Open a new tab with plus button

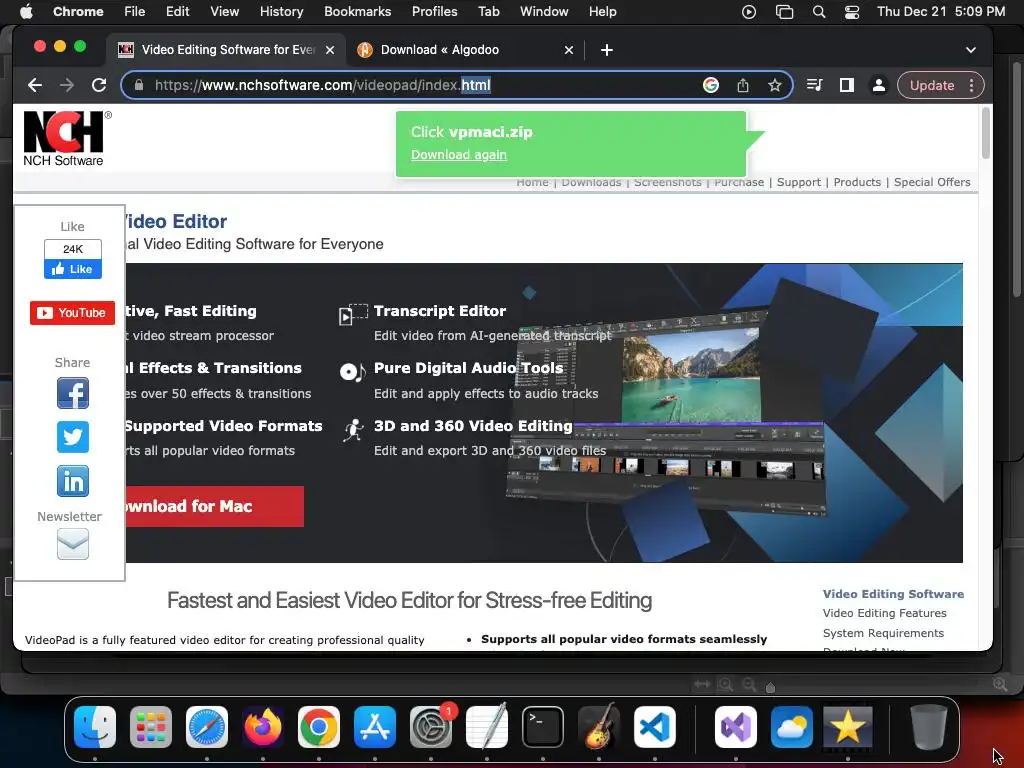click(606, 50)
